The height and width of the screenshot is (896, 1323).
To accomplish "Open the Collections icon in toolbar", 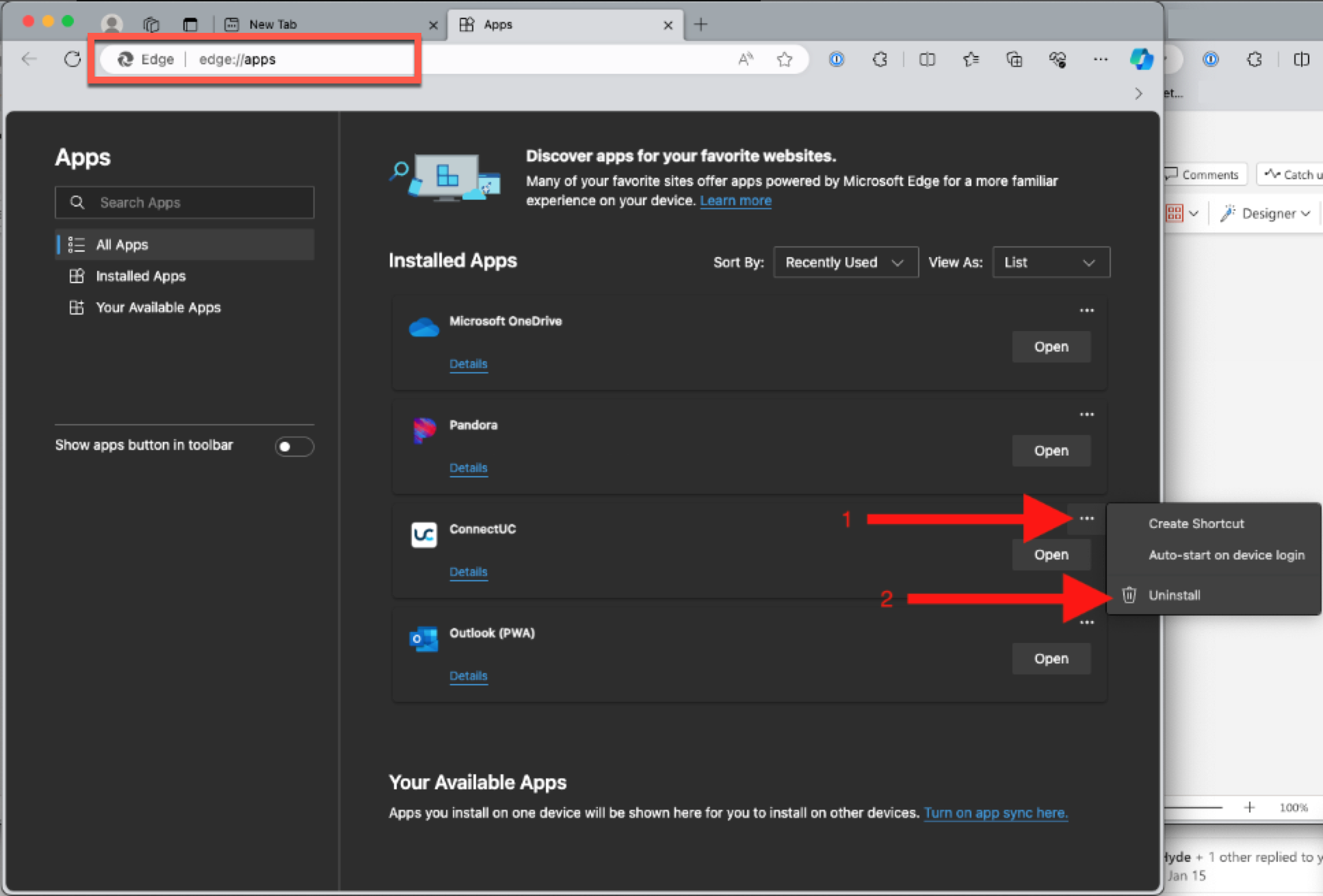I will 1014,60.
